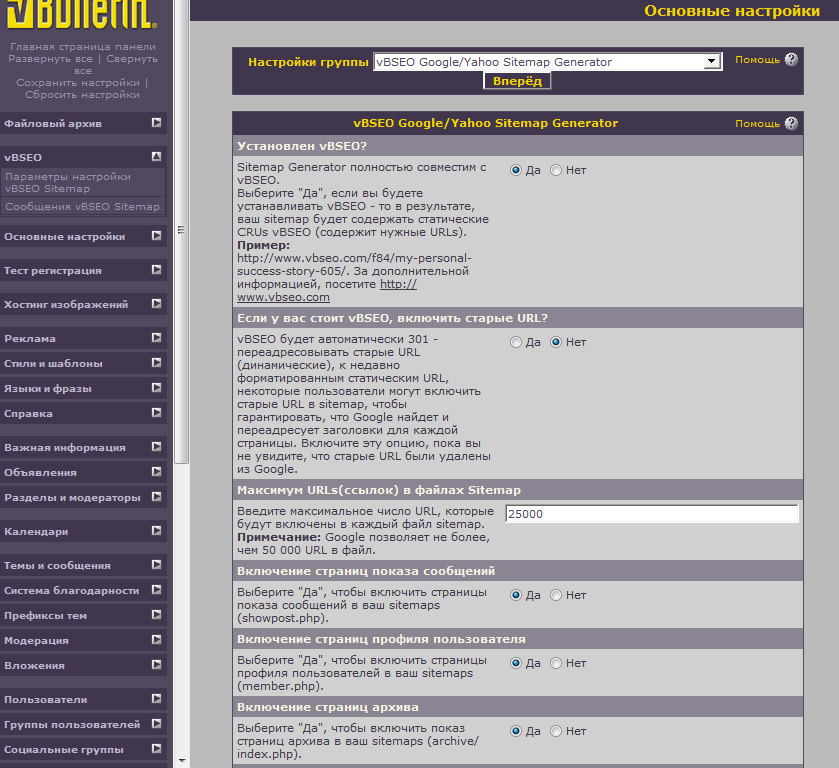
Task: Click the Группы пользователей arrow icon
Action: click(x=156, y=724)
